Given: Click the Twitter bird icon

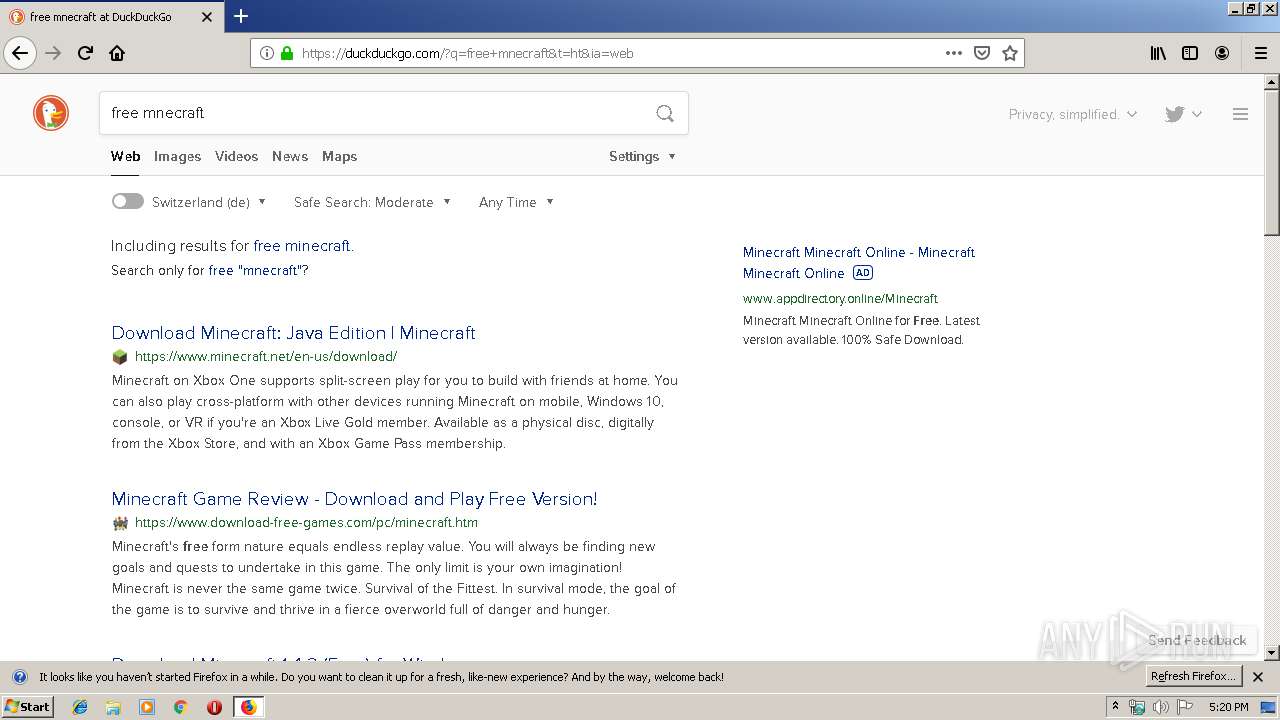Looking at the screenshot, I should [x=1175, y=114].
